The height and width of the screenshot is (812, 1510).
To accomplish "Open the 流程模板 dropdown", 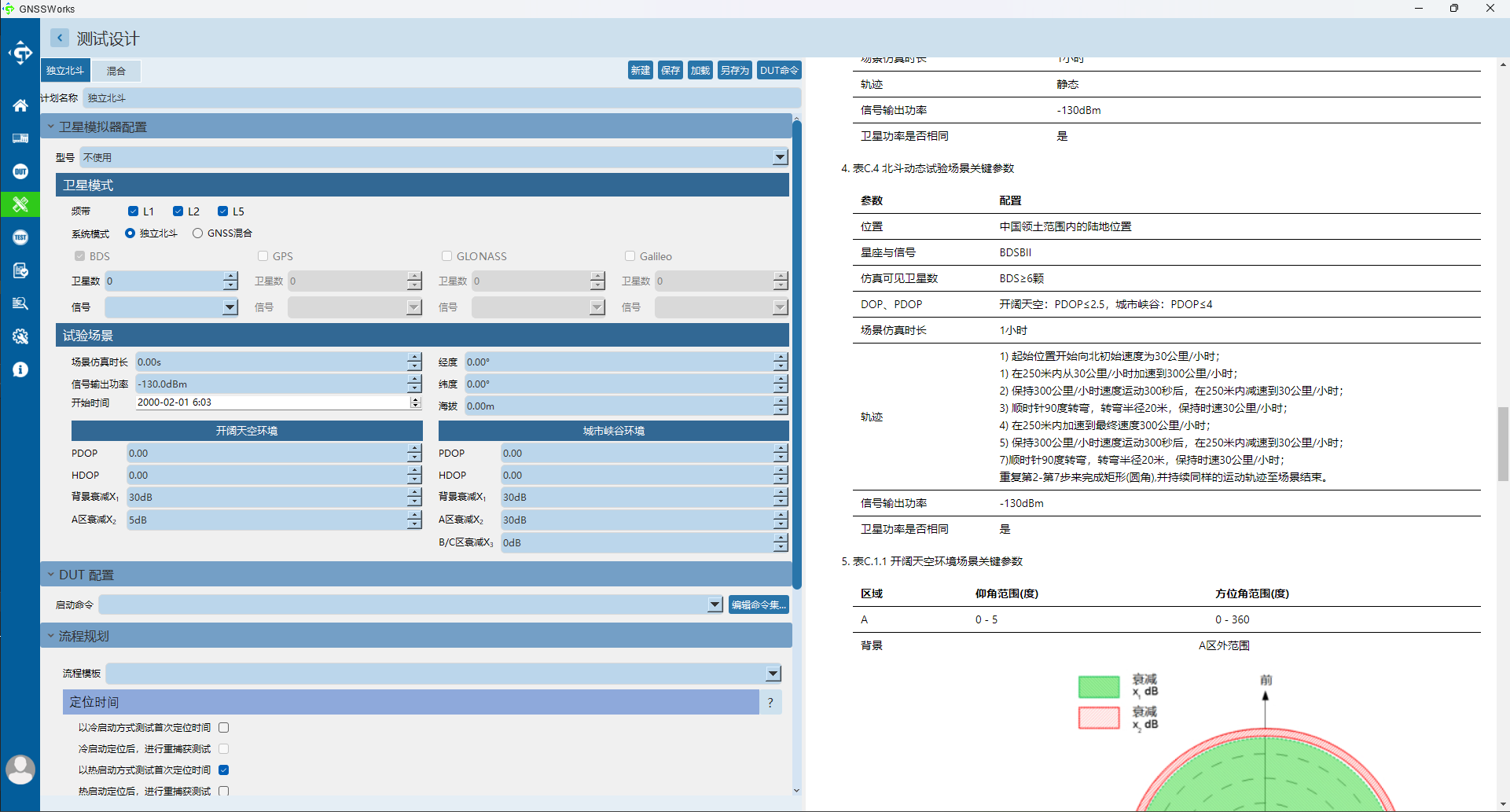I will pyautogui.click(x=773, y=674).
